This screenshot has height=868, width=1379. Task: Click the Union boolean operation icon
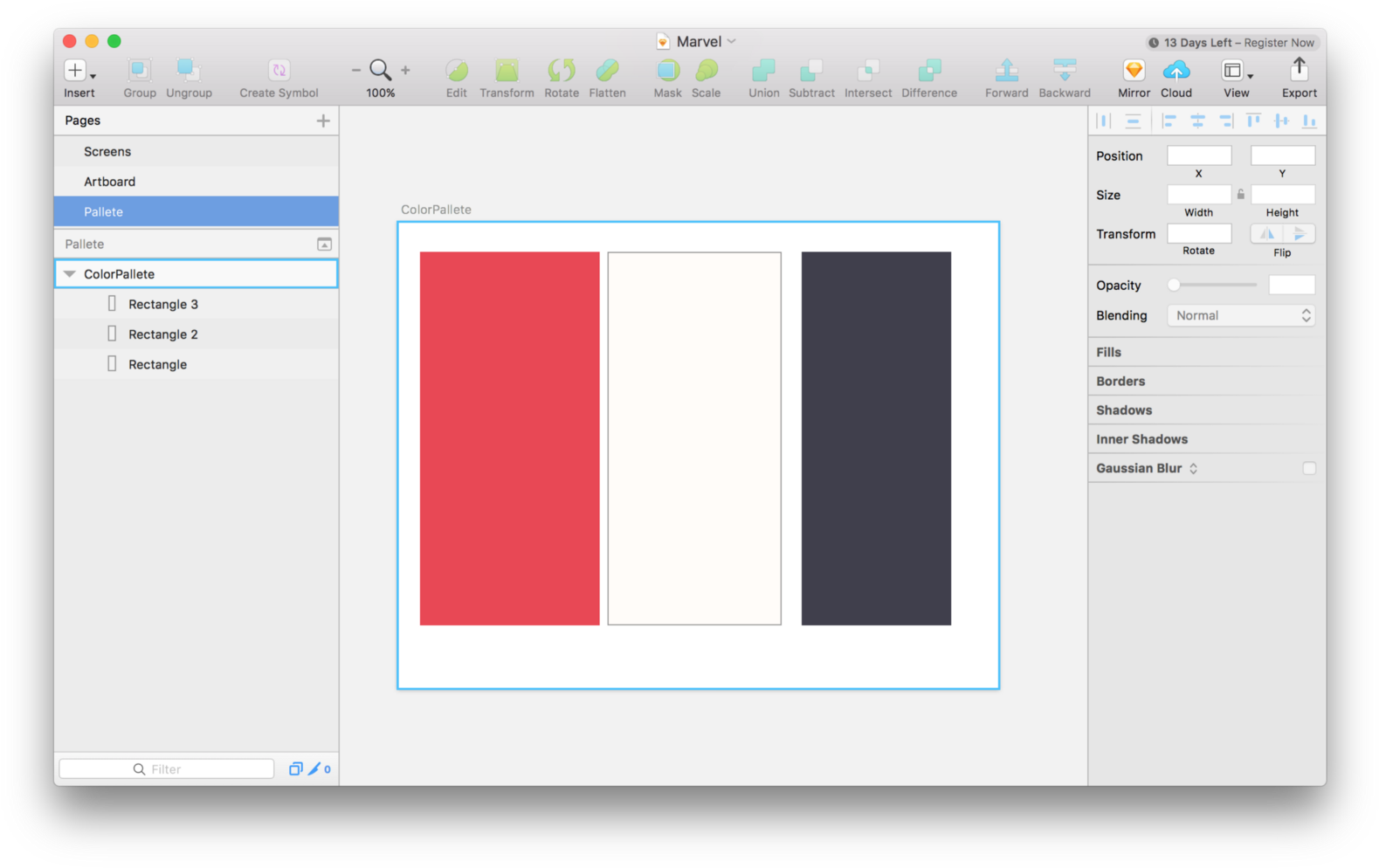point(763,71)
